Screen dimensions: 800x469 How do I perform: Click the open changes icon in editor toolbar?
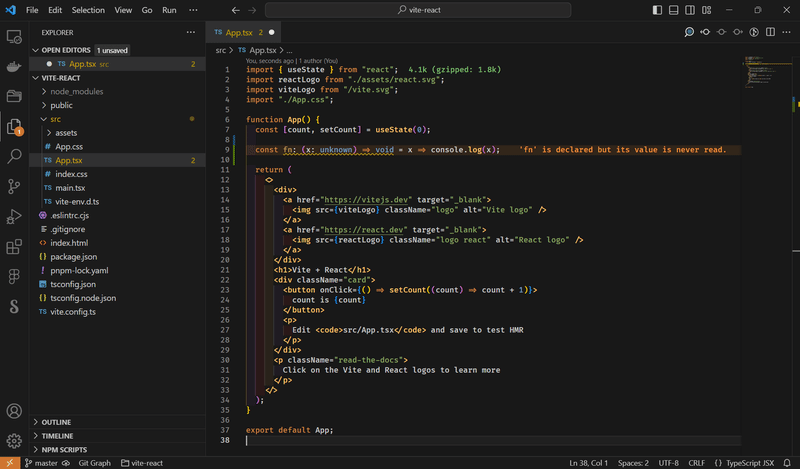point(705,32)
